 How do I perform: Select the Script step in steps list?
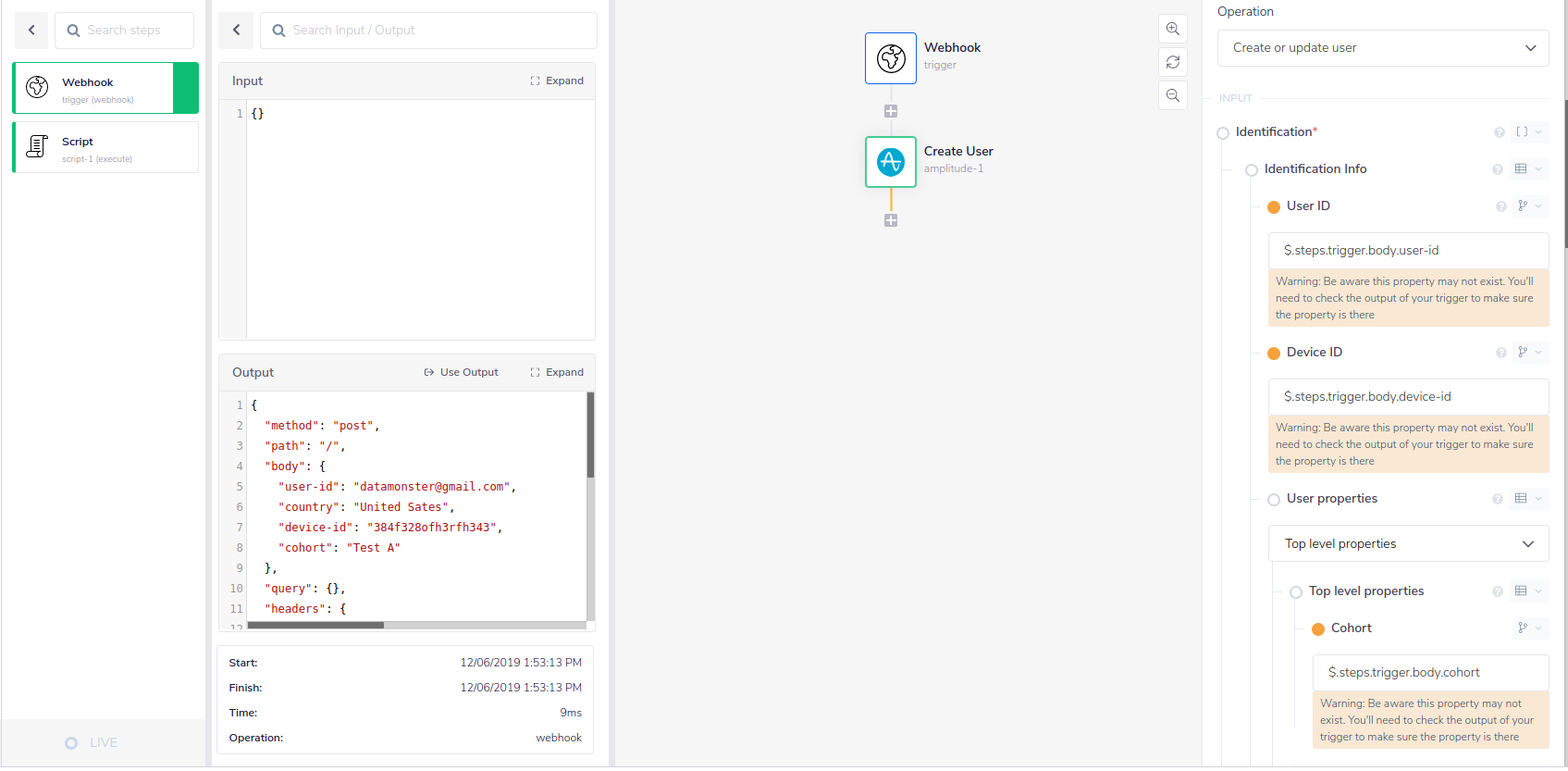pos(105,148)
